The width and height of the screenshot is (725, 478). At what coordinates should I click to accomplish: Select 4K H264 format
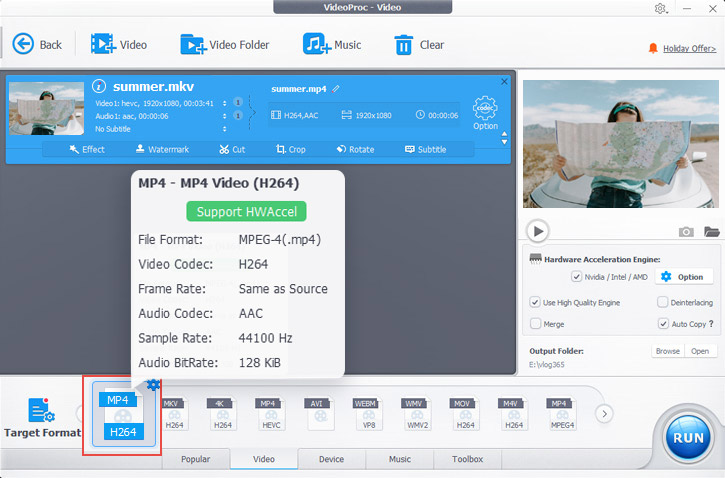point(222,414)
